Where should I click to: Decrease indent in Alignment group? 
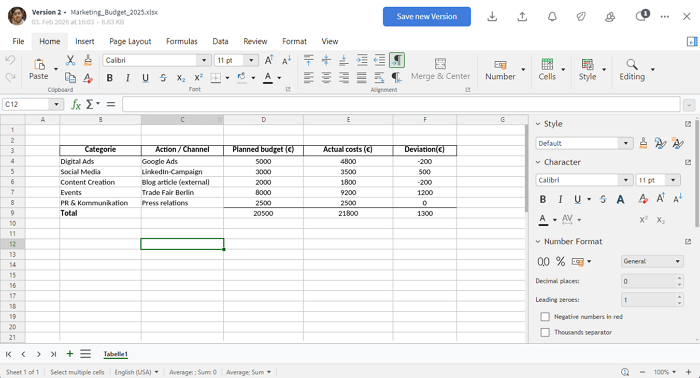point(379,60)
